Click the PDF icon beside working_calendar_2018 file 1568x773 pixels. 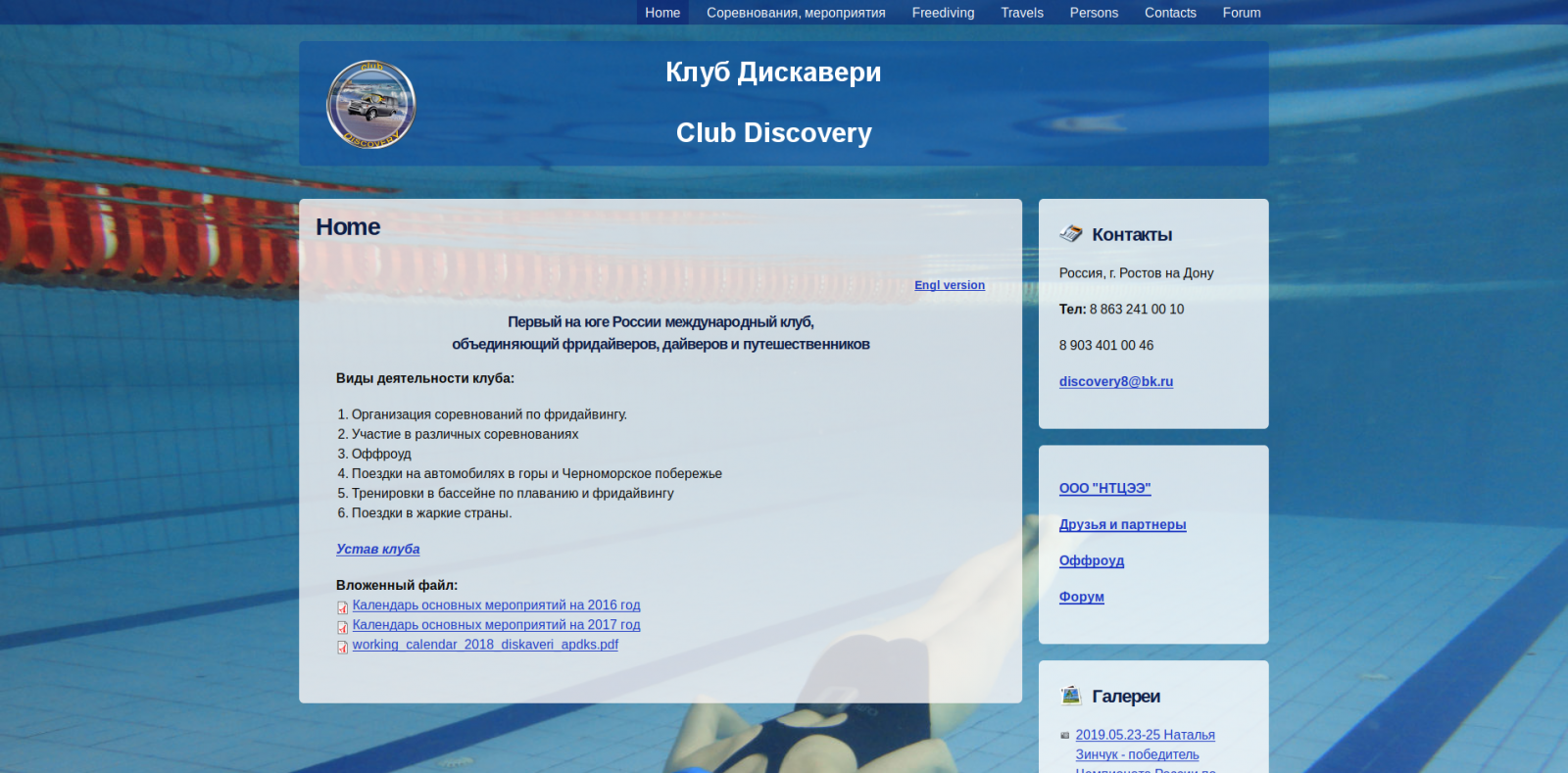point(342,647)
